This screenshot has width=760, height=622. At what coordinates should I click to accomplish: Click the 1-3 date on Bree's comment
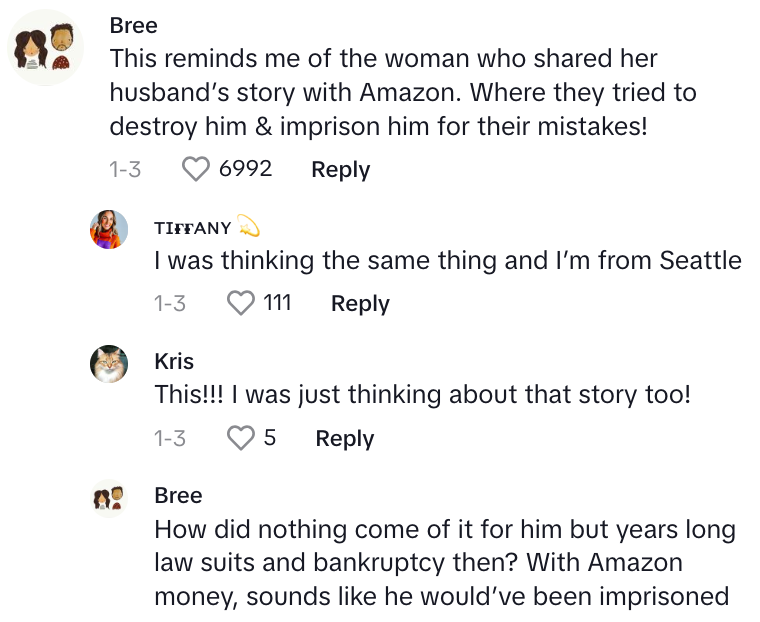pos(125,170)
